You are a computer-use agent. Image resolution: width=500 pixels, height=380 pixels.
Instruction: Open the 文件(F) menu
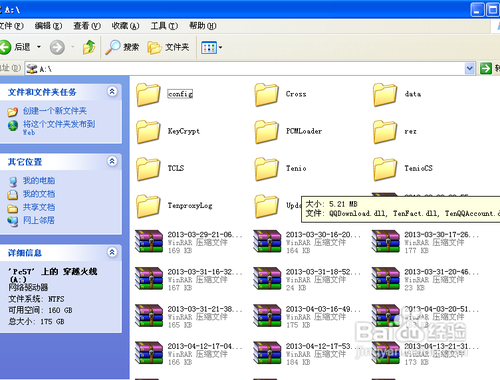[12, 26]
